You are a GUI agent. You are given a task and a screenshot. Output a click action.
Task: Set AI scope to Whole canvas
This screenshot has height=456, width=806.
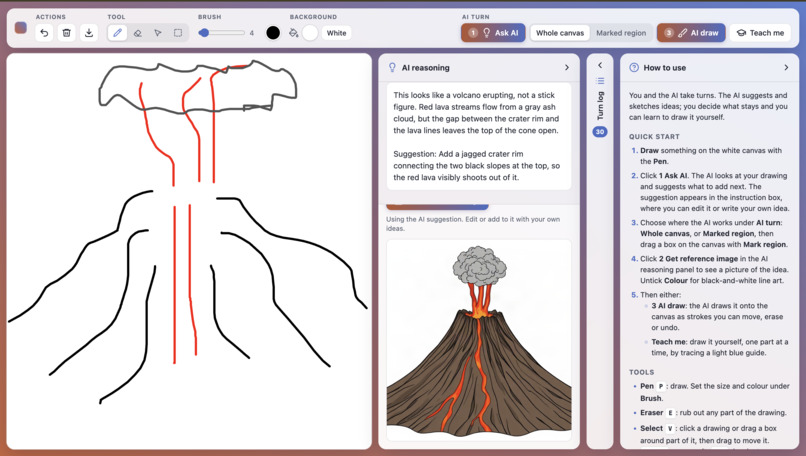(560, 33)
